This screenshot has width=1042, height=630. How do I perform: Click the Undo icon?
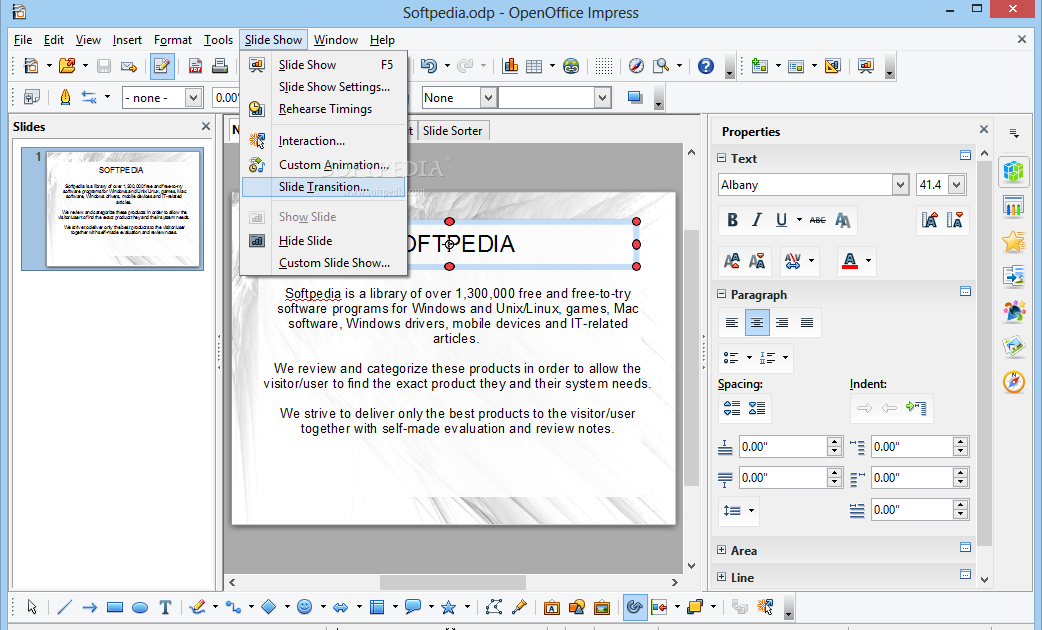[x=429, y=66]
